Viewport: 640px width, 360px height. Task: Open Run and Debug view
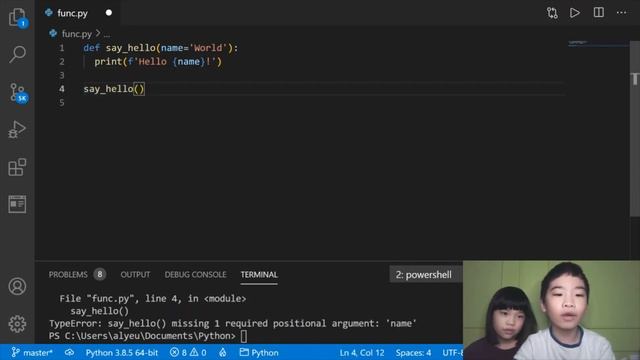tap(17, 130)
